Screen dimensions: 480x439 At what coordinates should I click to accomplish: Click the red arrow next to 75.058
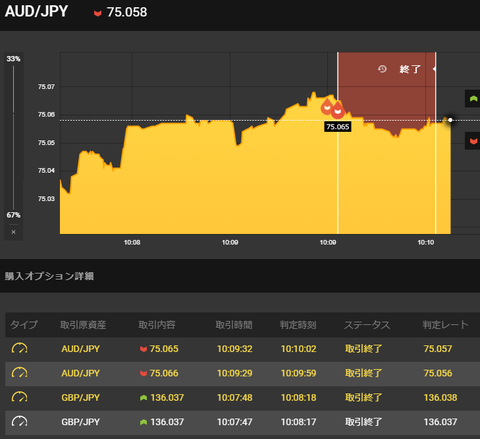[98, 13]
